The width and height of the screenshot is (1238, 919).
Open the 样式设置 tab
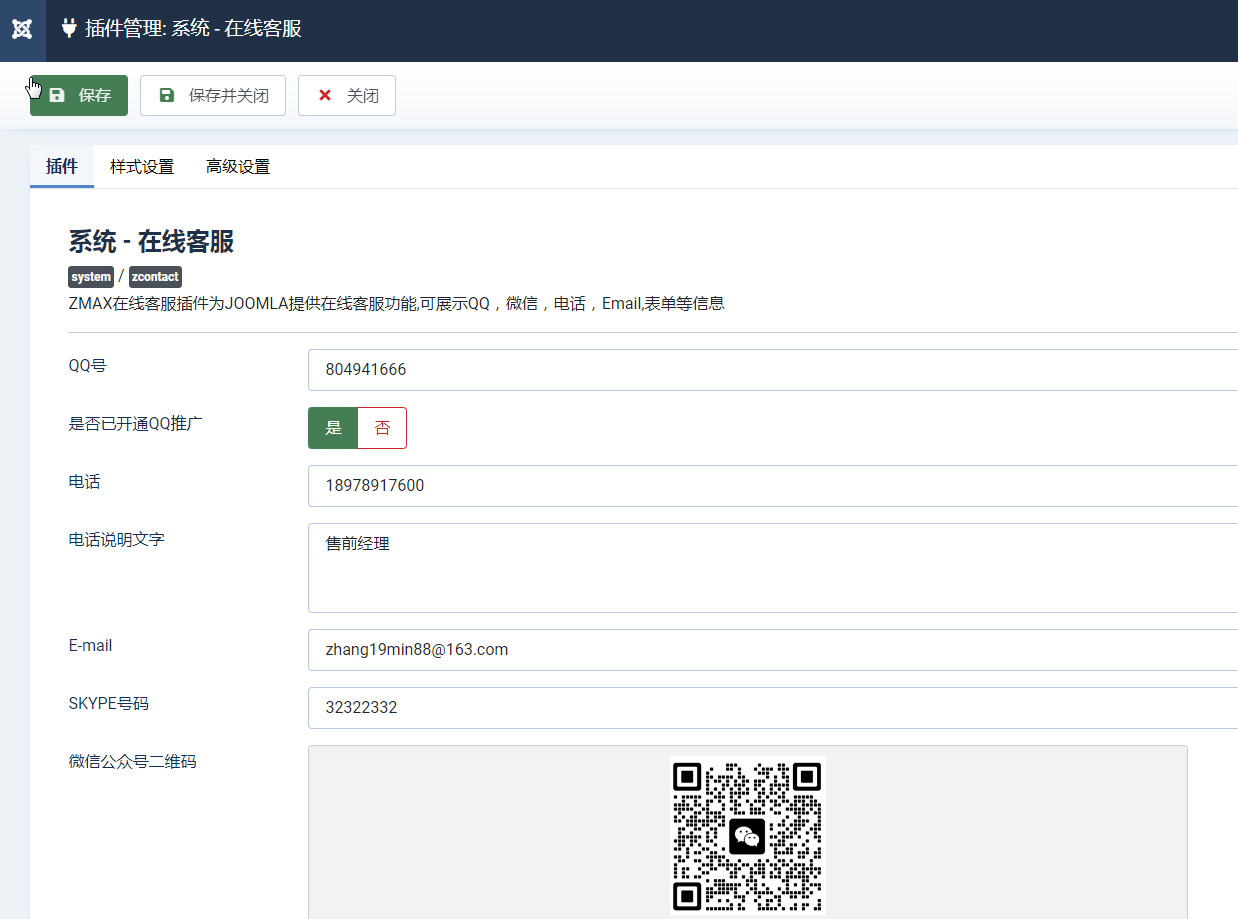(142, 167)
